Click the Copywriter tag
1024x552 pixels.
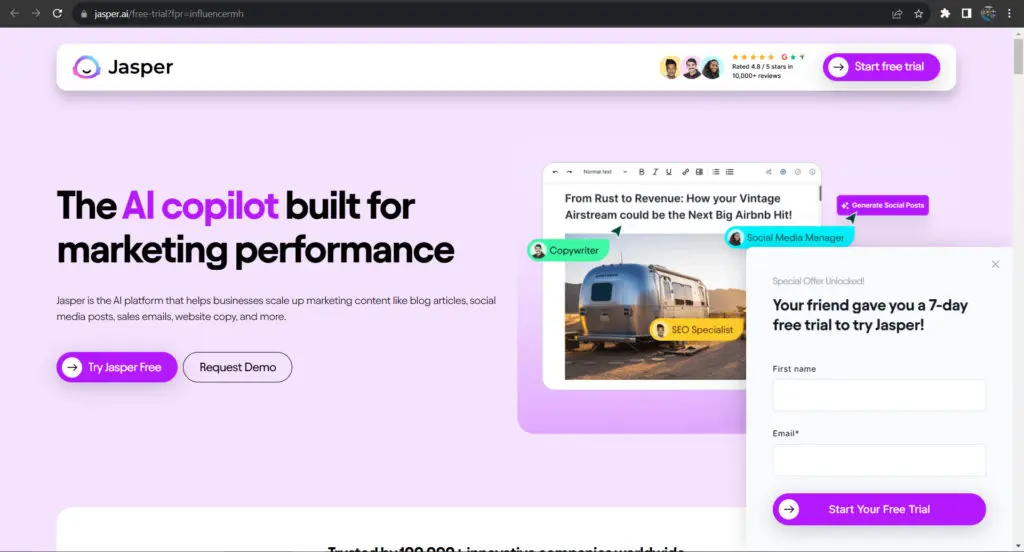(x=567, y=250)
